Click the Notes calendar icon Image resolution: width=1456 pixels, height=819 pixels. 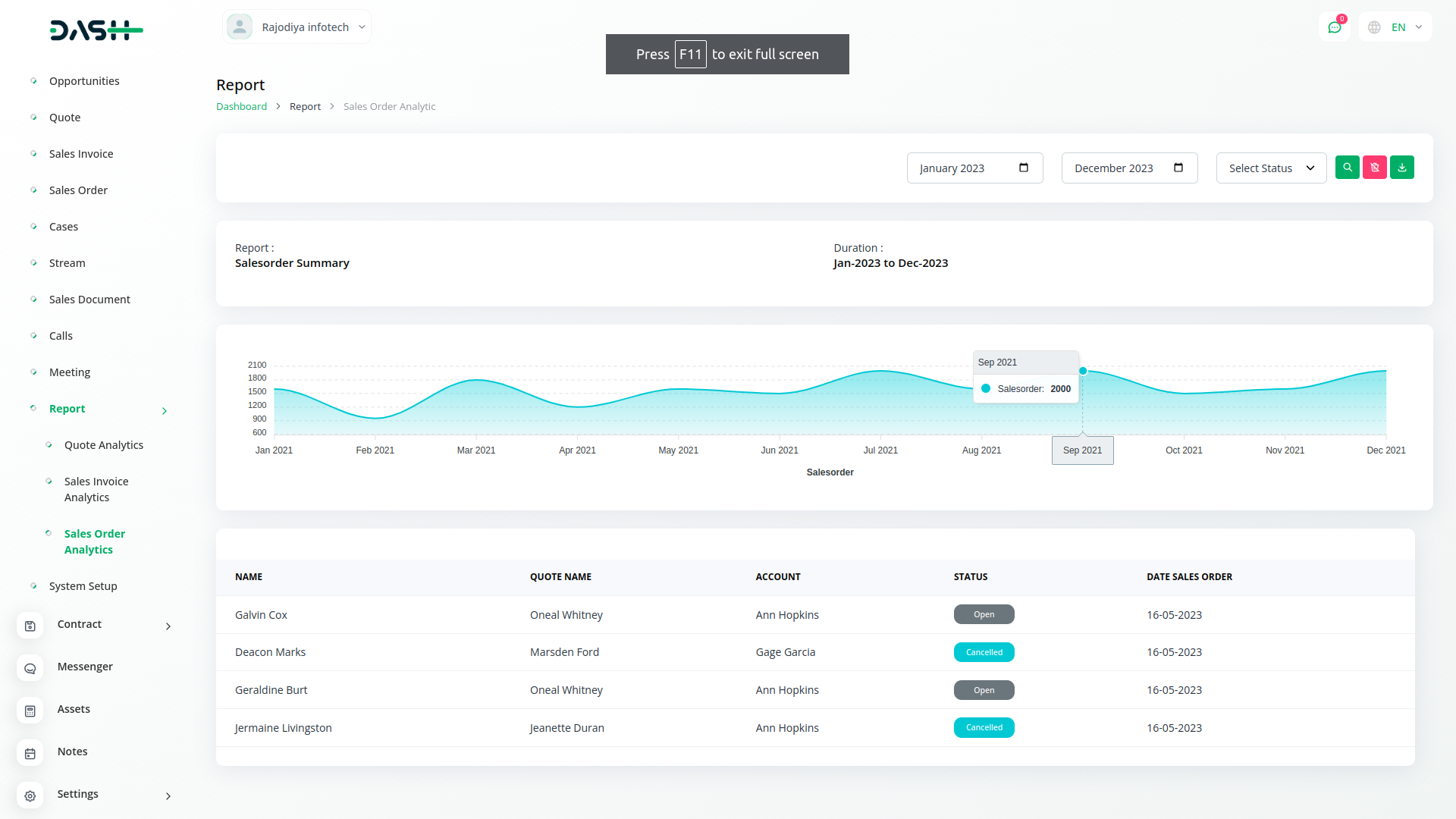(x=30, y=753)
